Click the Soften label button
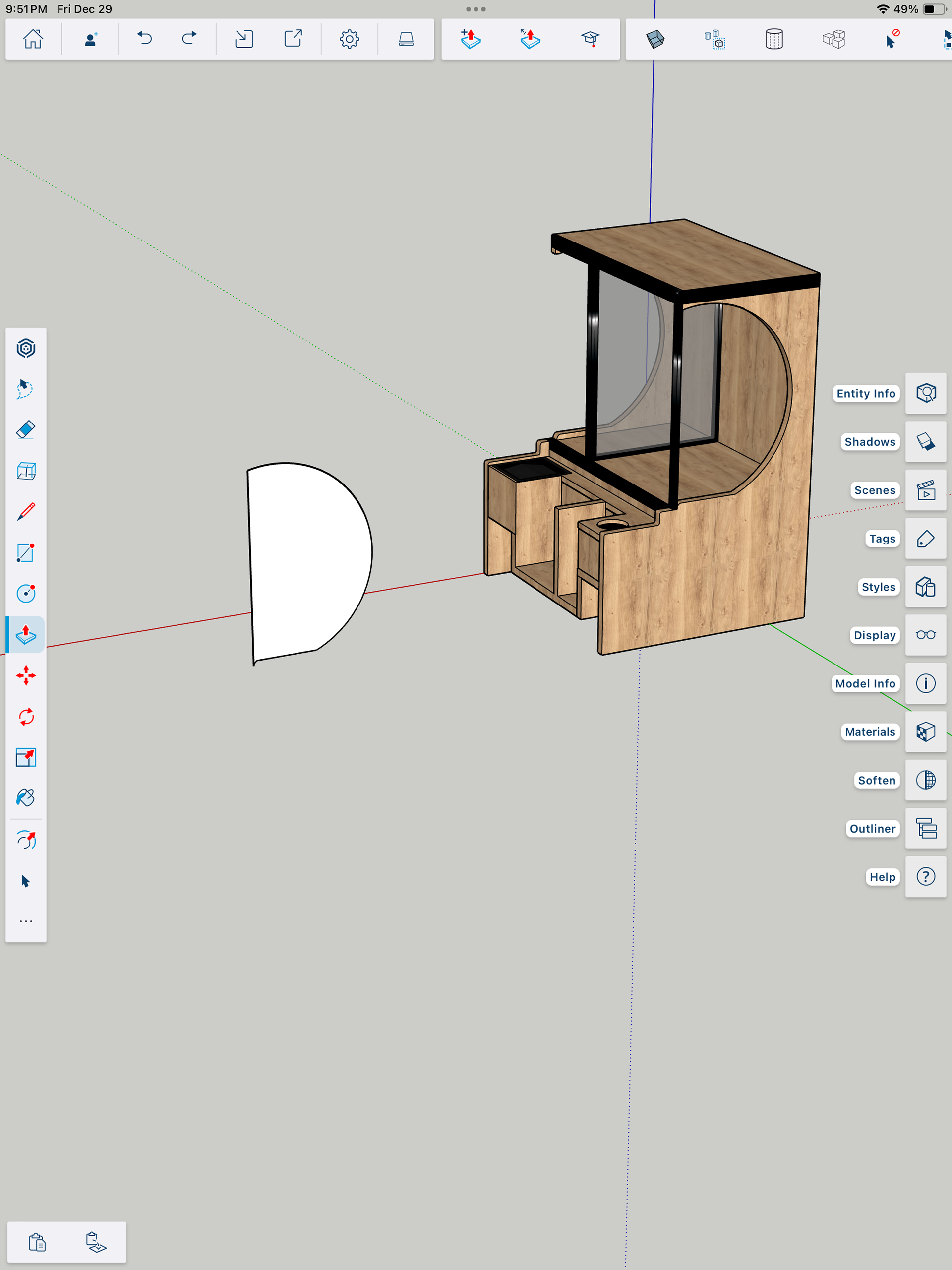Screen dimensions: 952x1270 click(876, 780)
